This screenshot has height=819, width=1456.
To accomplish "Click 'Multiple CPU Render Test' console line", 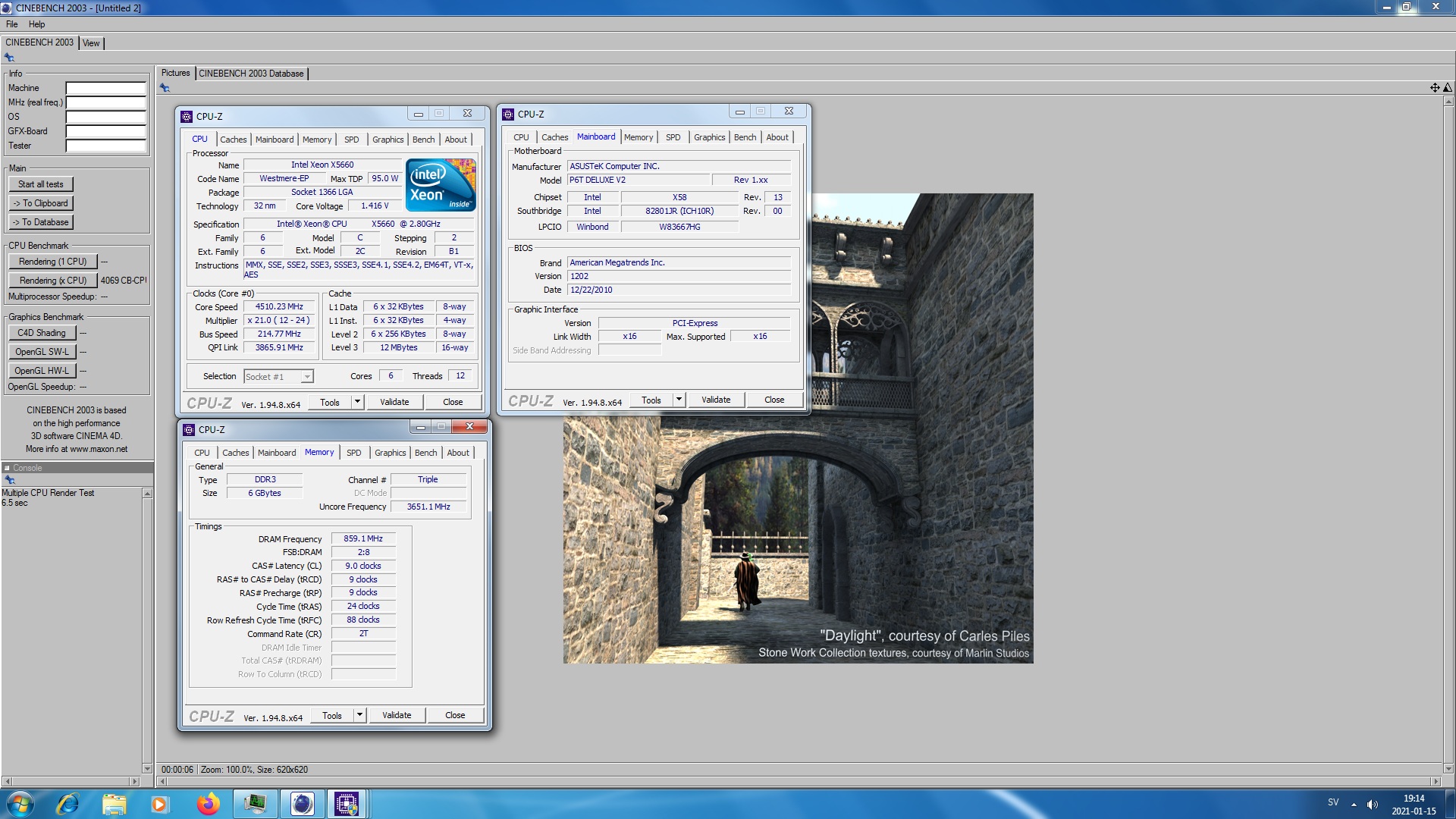I will 48,493.
